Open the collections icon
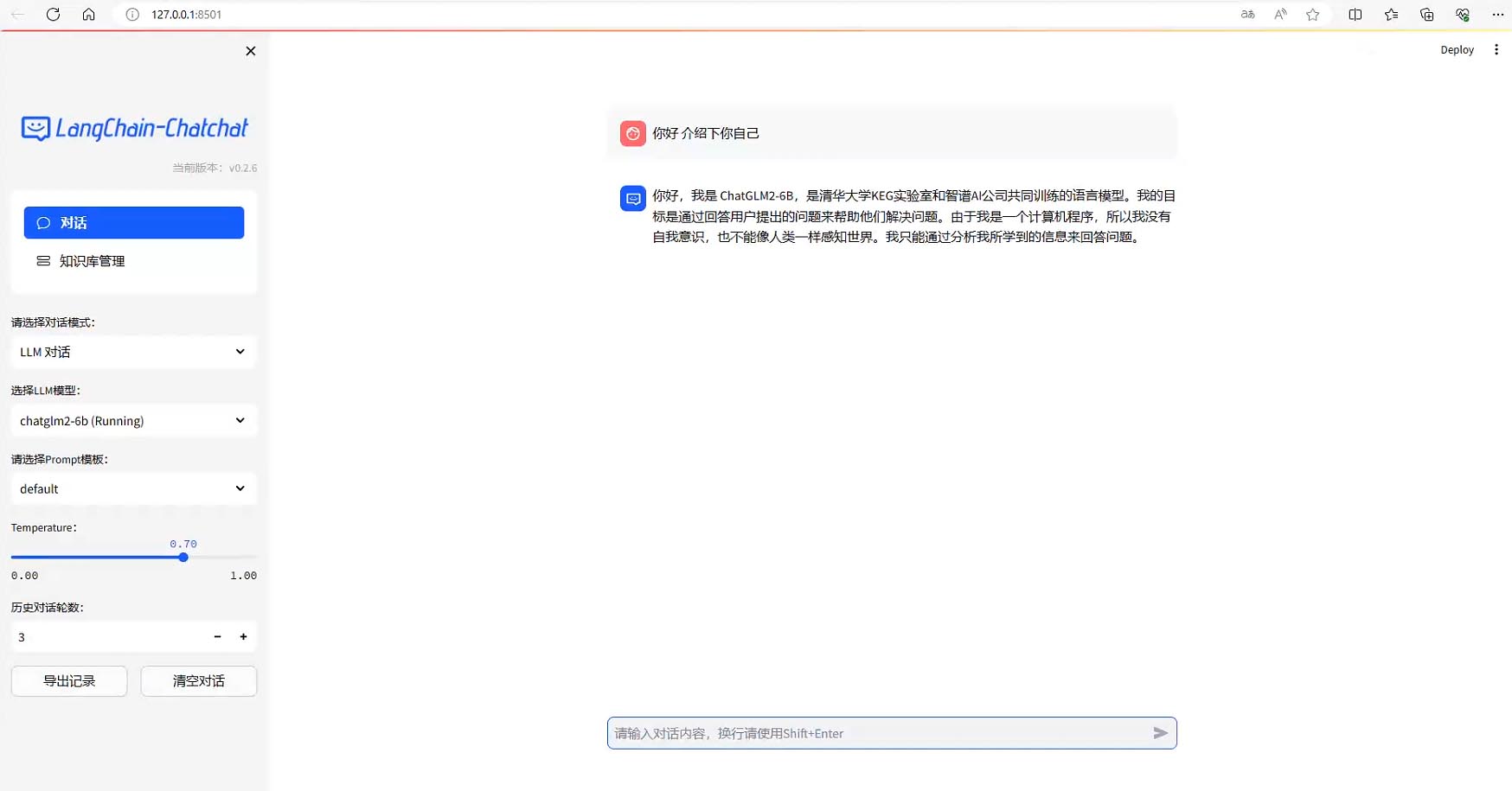1512x791 pixels. click(x=1427, y=15)
